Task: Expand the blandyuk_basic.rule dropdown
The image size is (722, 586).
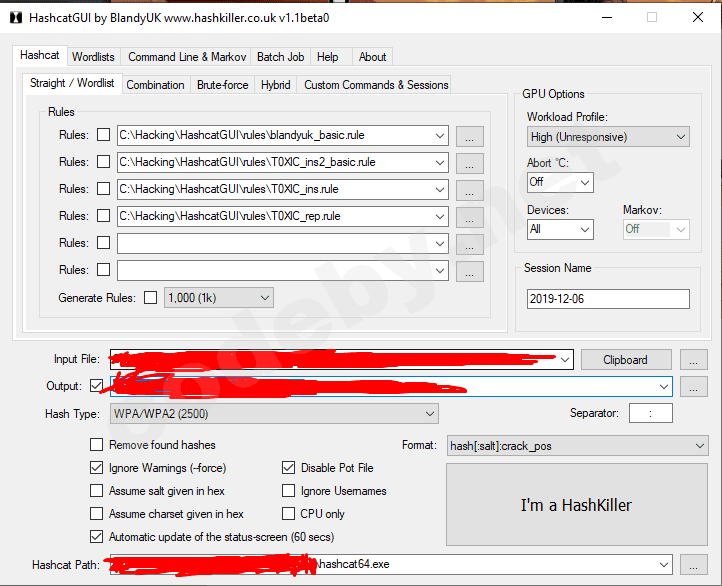Action: [440, 136]
